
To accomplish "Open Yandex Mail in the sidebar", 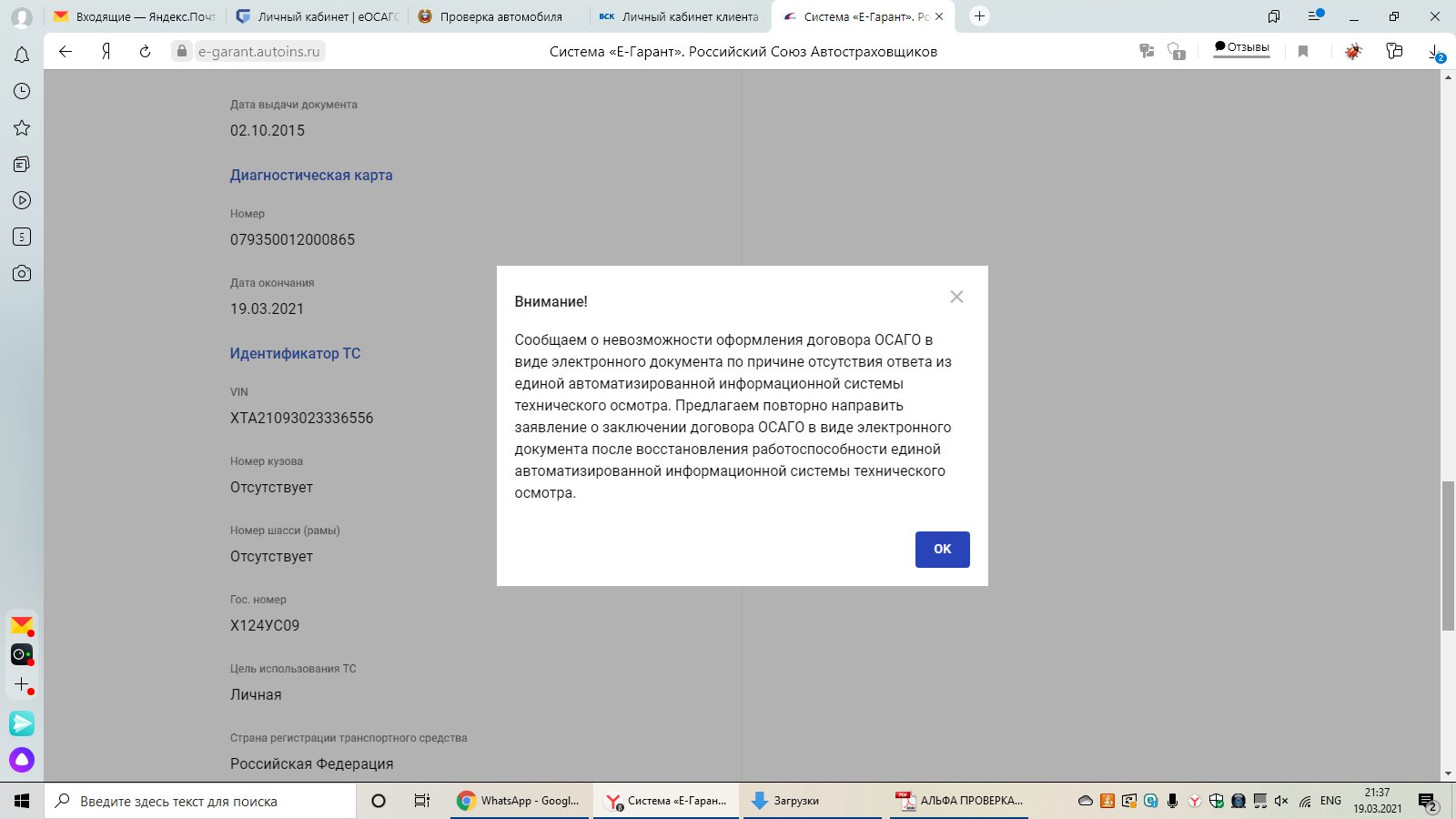I will 22,625.
